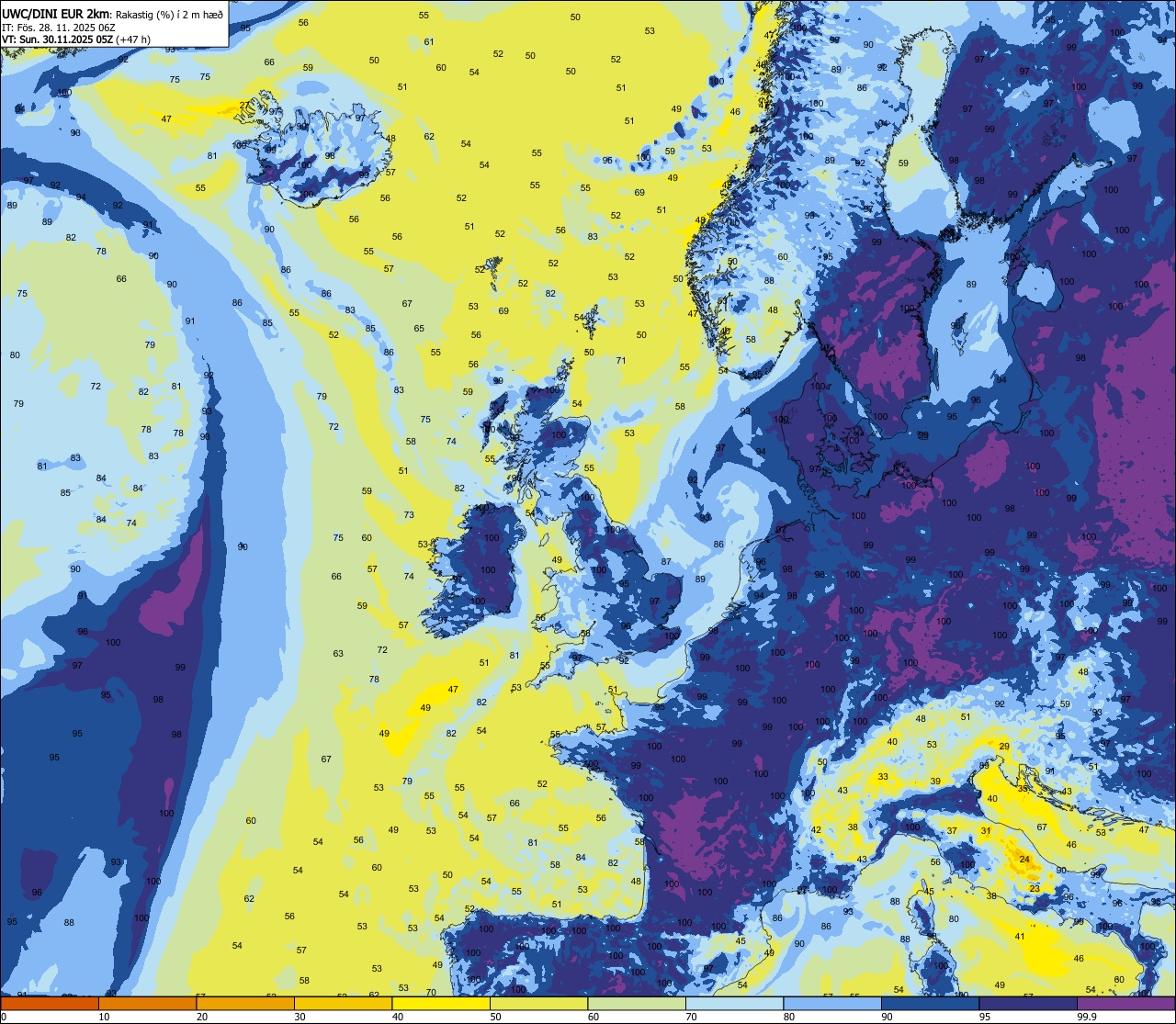This screenshot has width=1176, height=1024.
Task: Select the pale blue 70–80 legend segment
Action: point(735,1004)
